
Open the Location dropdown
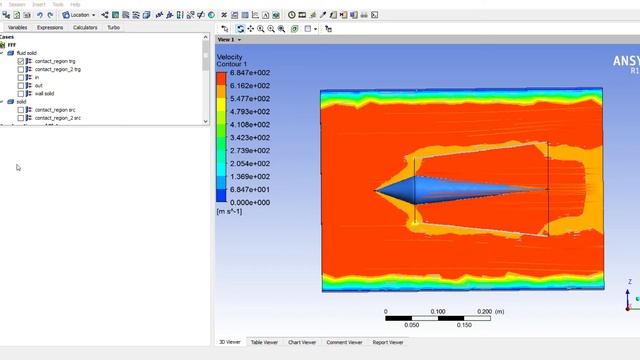(79, 15)
